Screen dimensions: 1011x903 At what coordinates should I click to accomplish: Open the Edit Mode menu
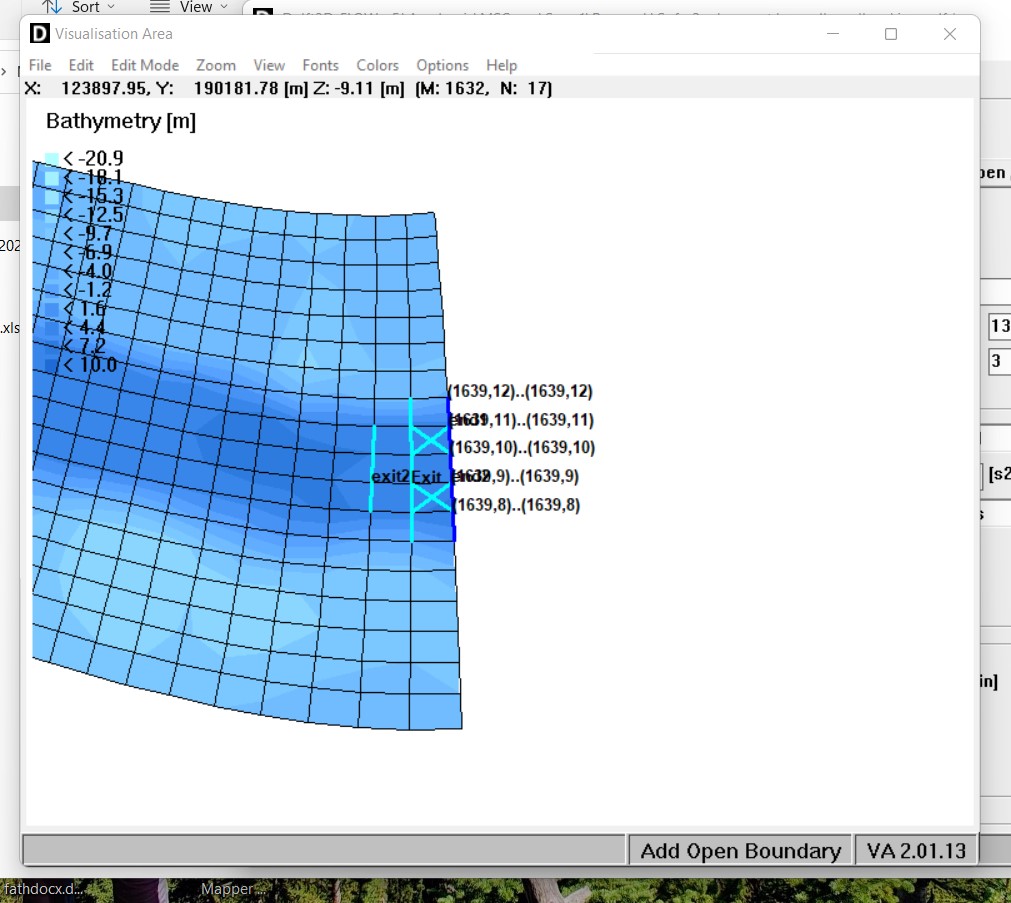(145, 65)
